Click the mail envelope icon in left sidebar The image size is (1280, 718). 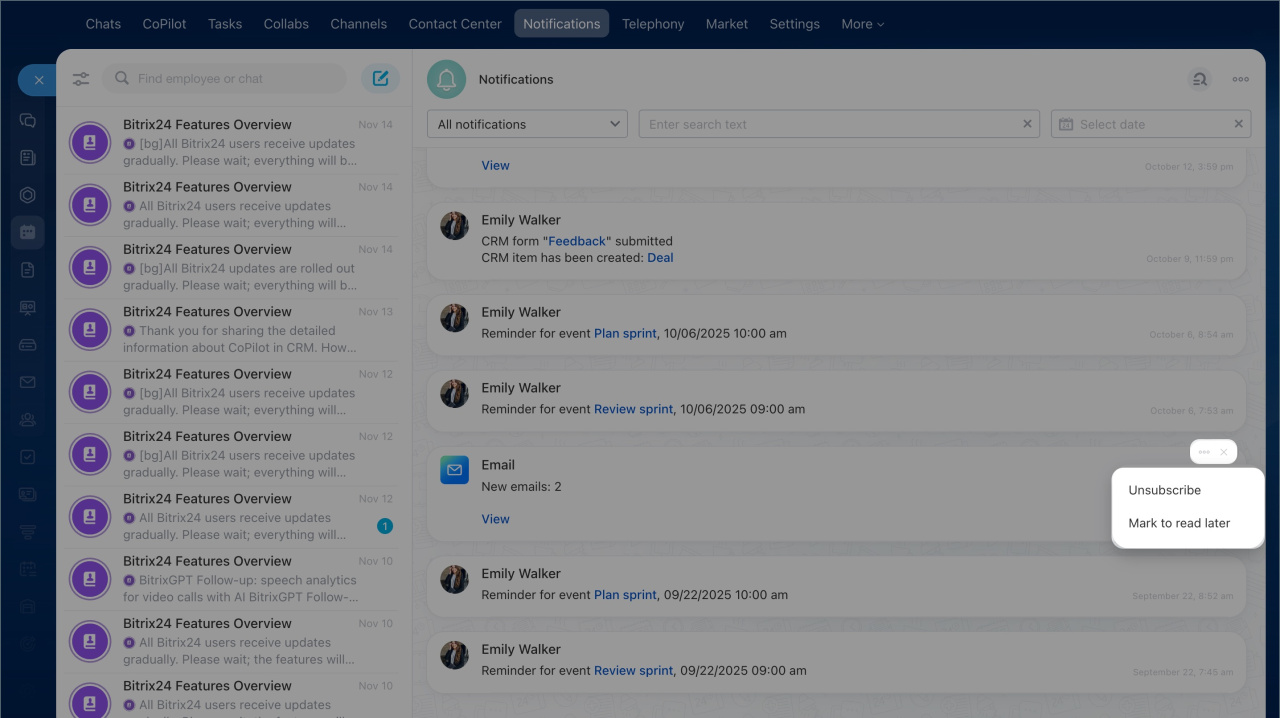(28, 382)
